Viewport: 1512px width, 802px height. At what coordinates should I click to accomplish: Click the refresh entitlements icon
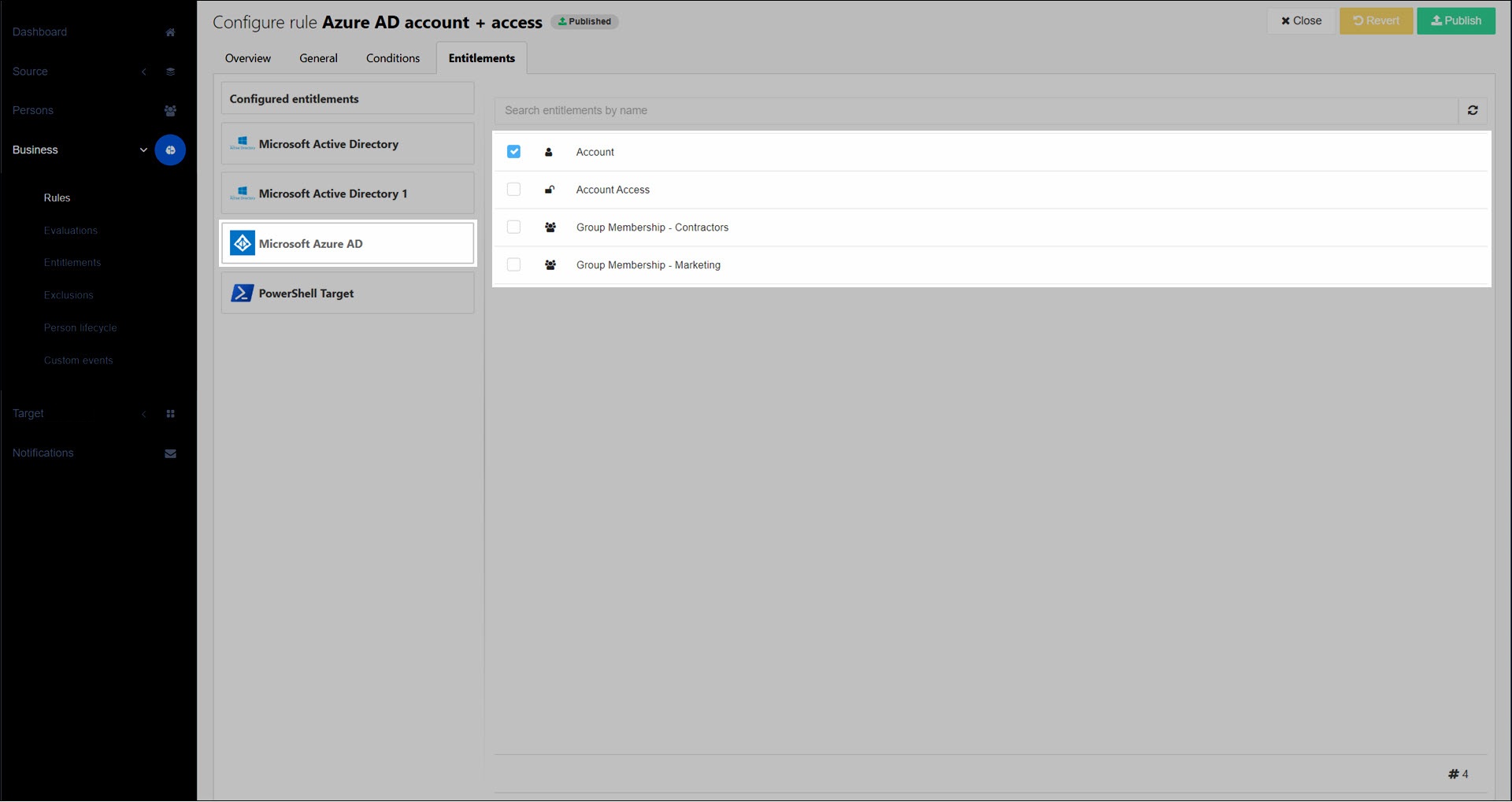point(1473,110)
